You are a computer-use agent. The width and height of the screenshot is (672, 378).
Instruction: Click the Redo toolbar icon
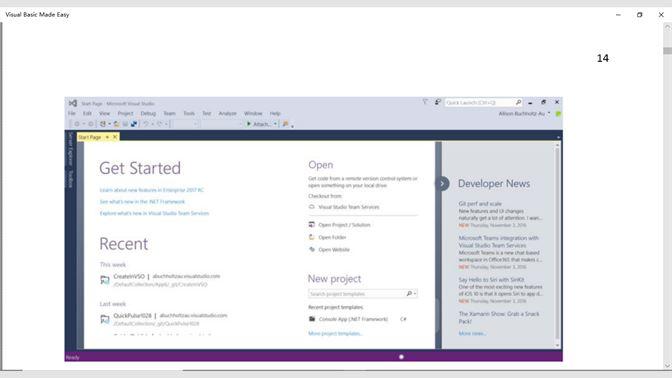[159, 124]
